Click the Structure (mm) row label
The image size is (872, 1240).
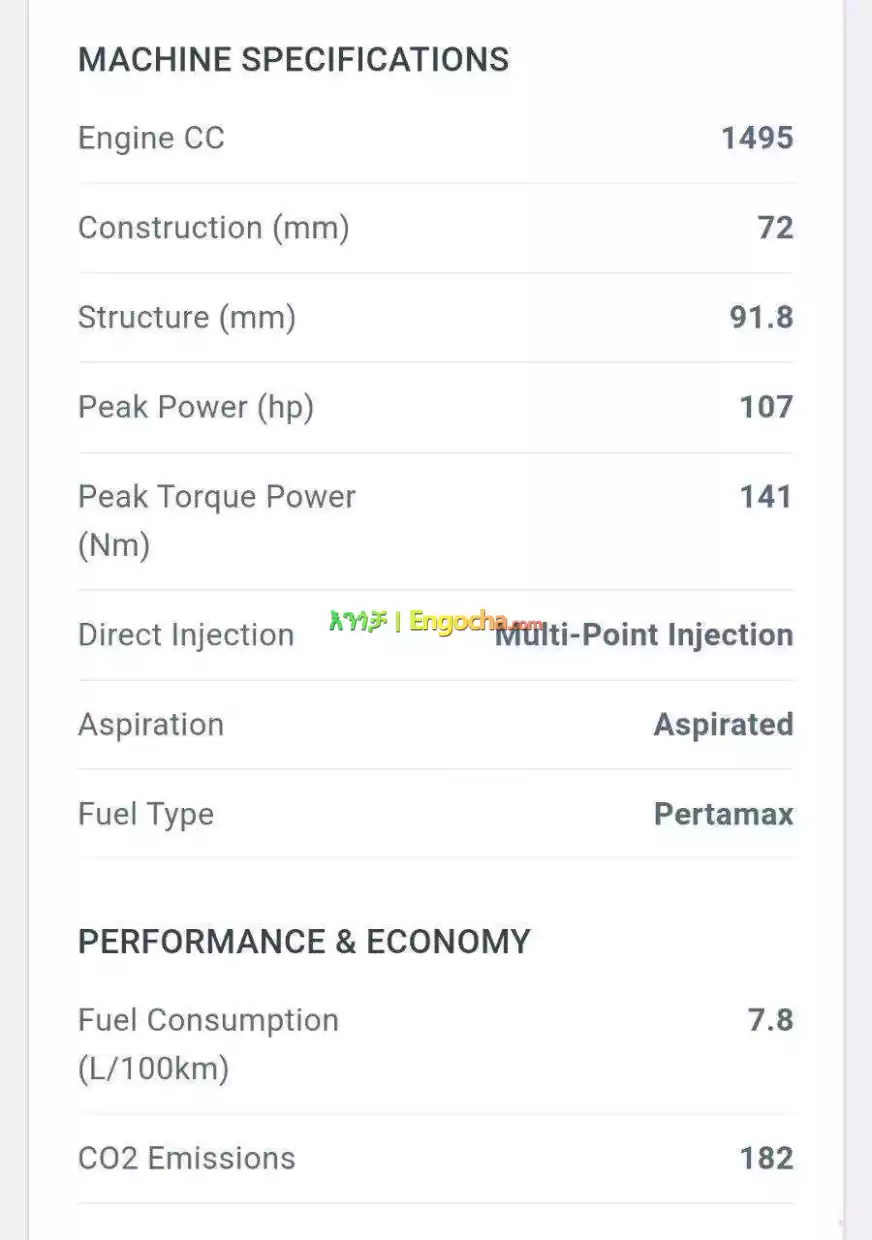coord(187,318)
